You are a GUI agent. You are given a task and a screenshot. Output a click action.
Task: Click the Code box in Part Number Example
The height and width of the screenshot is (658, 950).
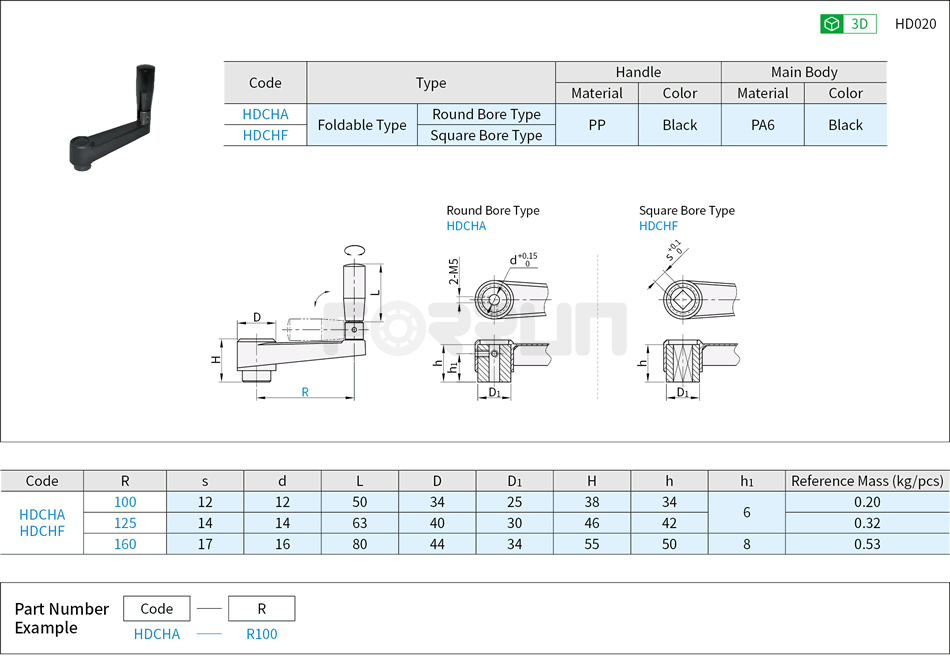pos(156,608)
